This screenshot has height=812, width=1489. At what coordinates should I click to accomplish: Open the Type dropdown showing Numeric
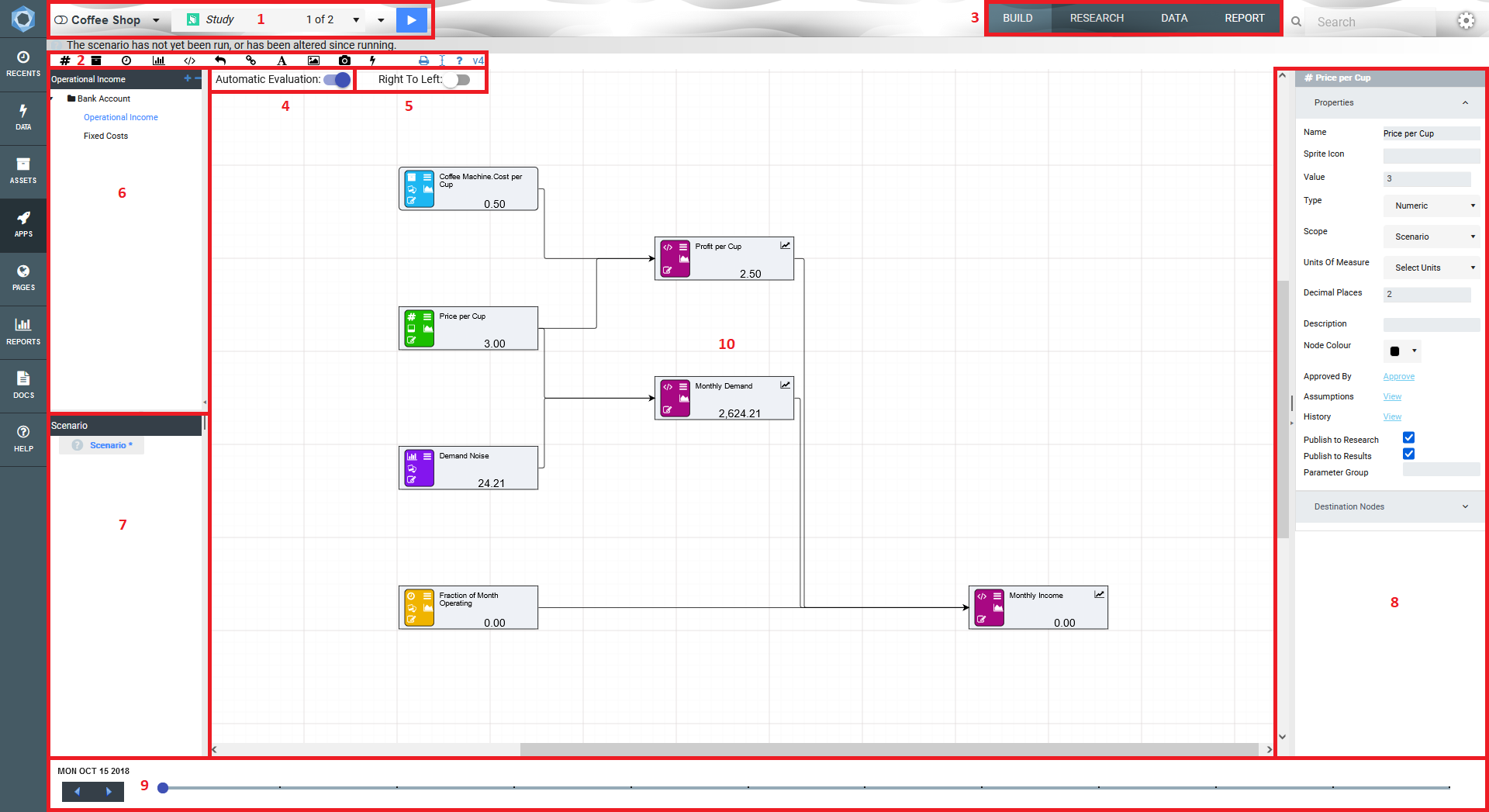(x=1432, y=206)
